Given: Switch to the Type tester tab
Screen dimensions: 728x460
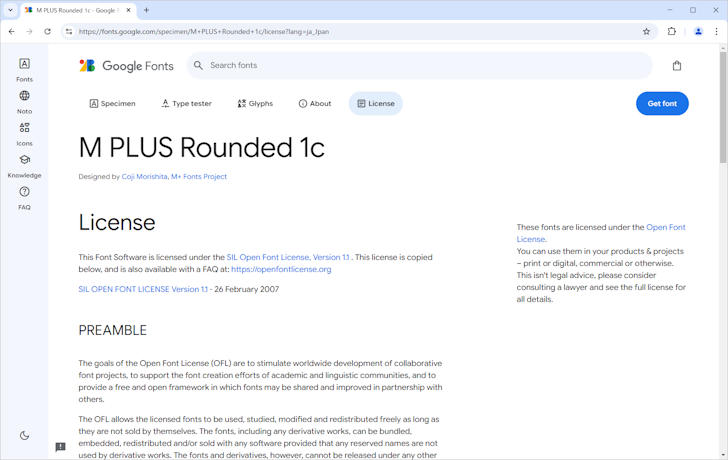Looking at the screenshot, I should point(186,104).
